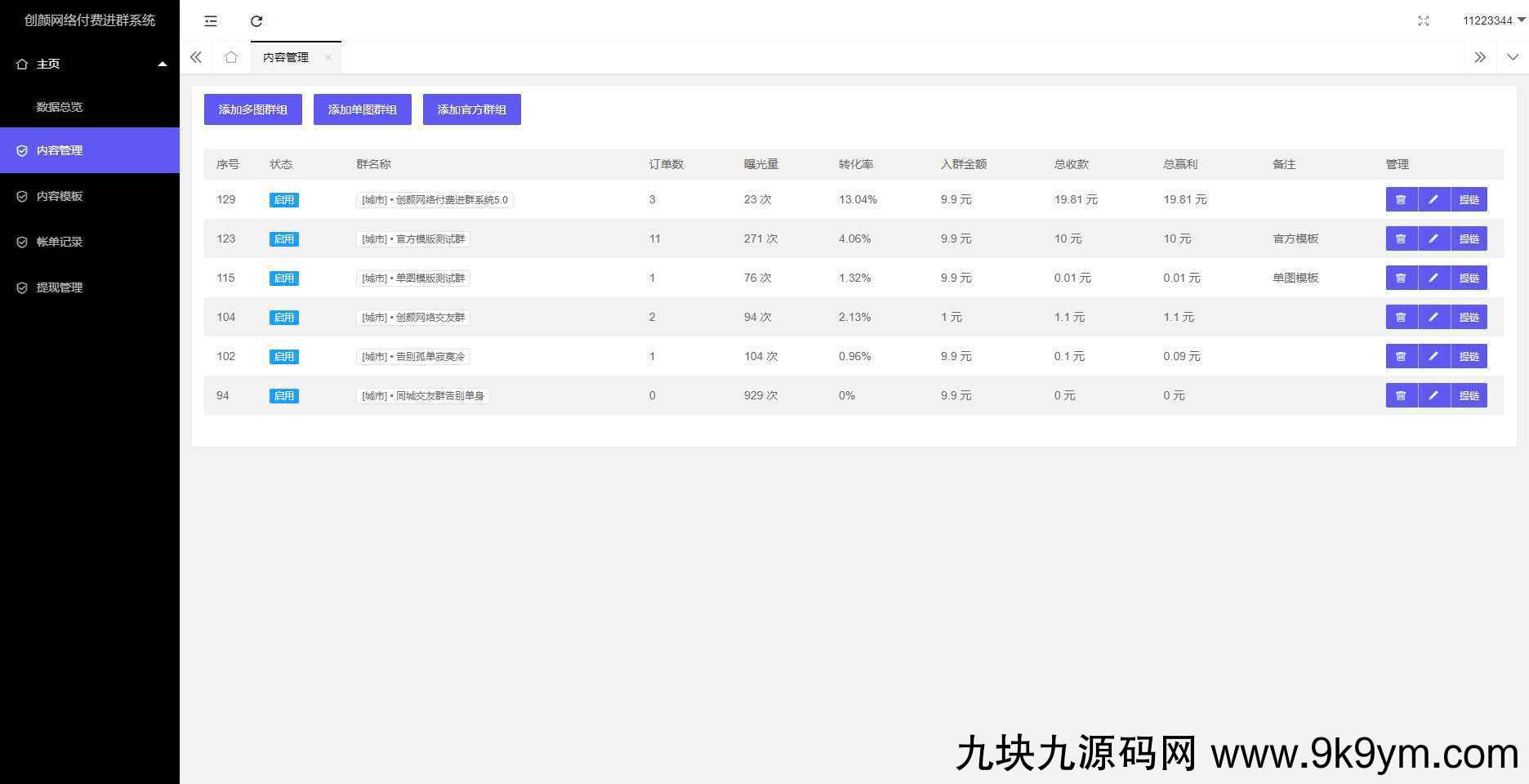Toggle 启用 status for group 115
This screenshot has width=1529, height=784.
[283, 278]
